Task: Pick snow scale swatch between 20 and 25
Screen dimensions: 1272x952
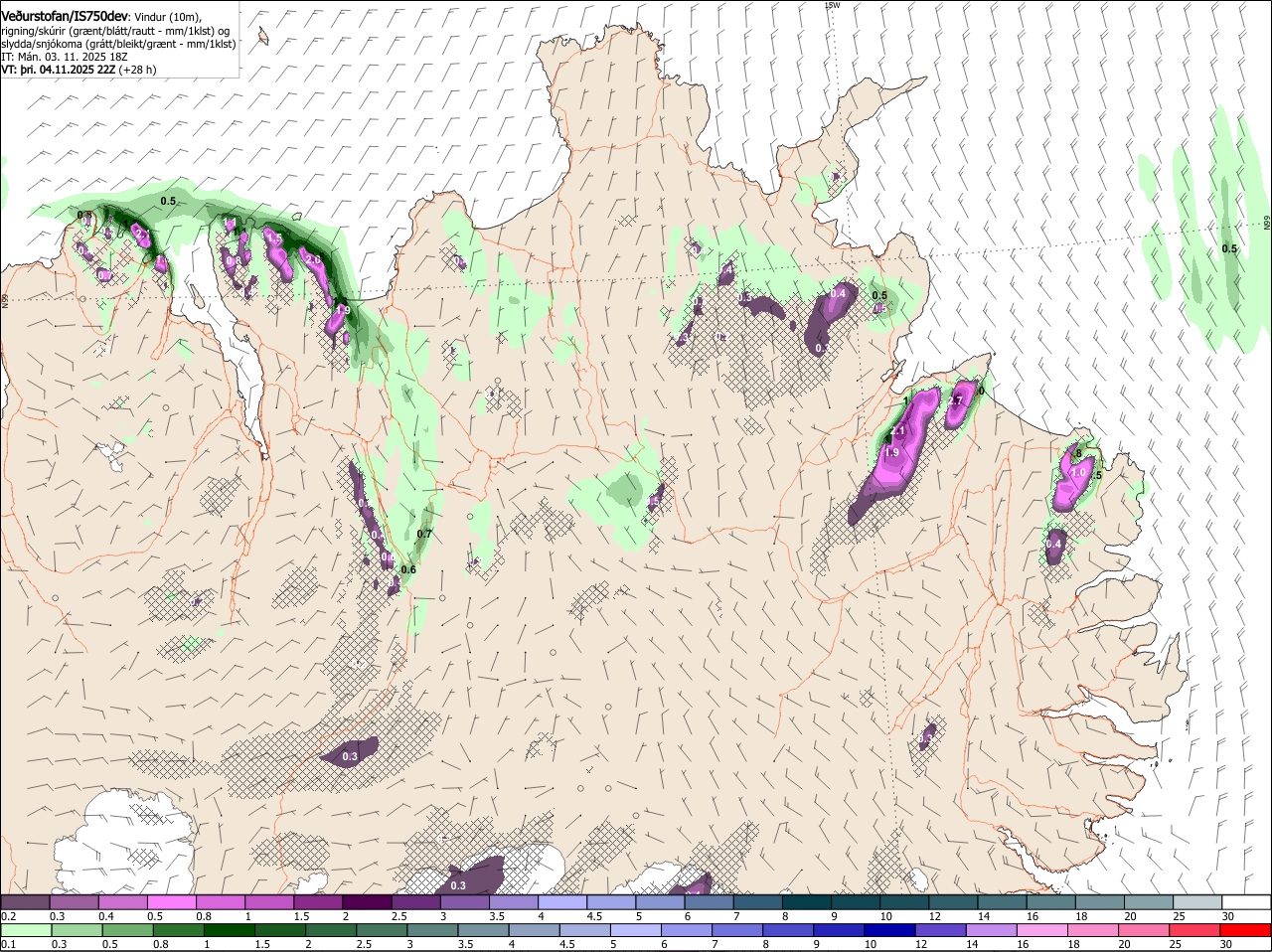Action: pyautogui.click(x=1150, y=901)
